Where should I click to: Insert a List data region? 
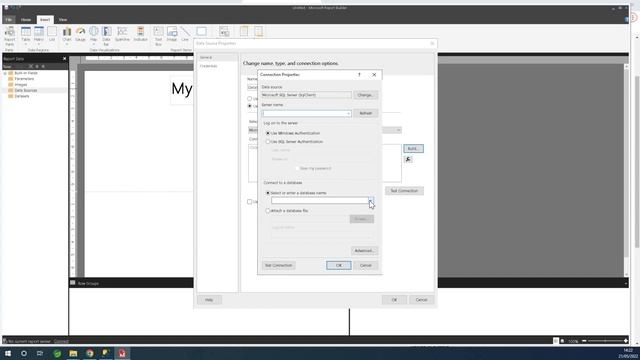52,34
